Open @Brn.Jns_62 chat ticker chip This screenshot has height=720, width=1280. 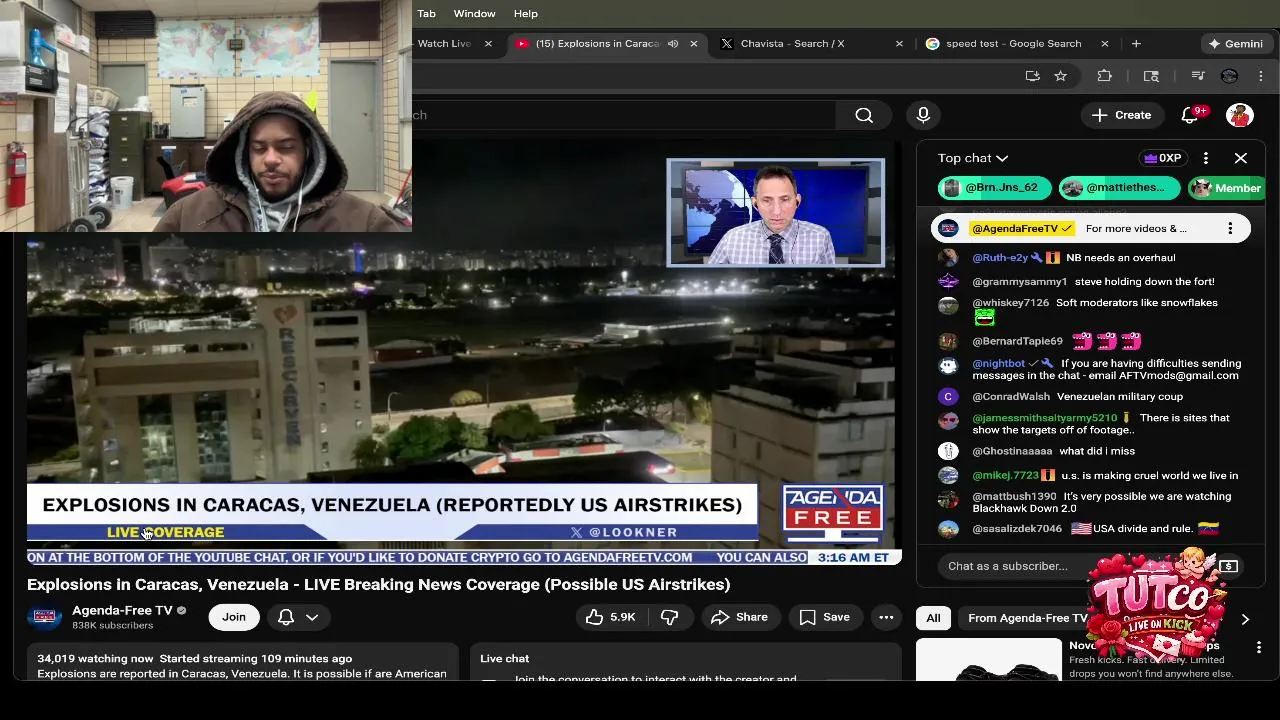click(x=995, y=188)
